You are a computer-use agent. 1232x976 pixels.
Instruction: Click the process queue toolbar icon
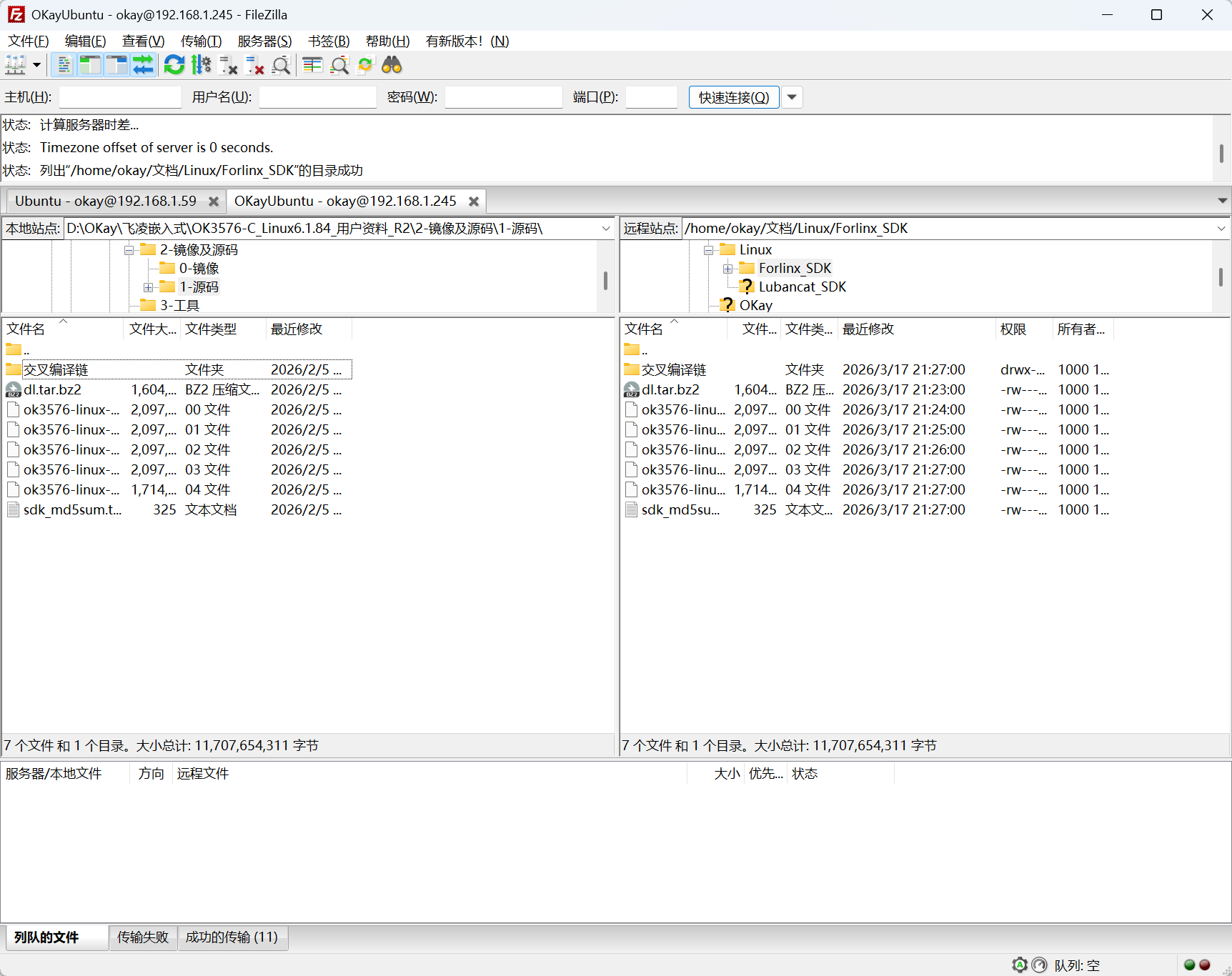point(202,66)
